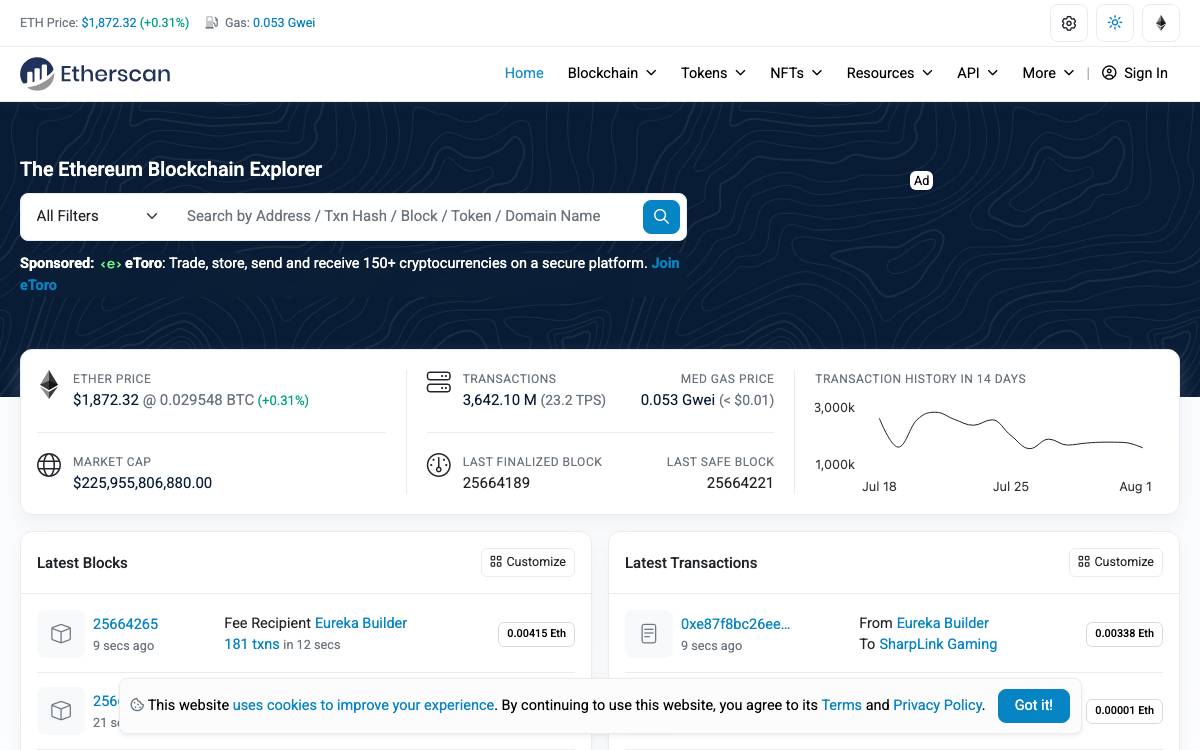Open the site settings gear icon
The width and height of the screenshot is (1200, 750).
1069,23
